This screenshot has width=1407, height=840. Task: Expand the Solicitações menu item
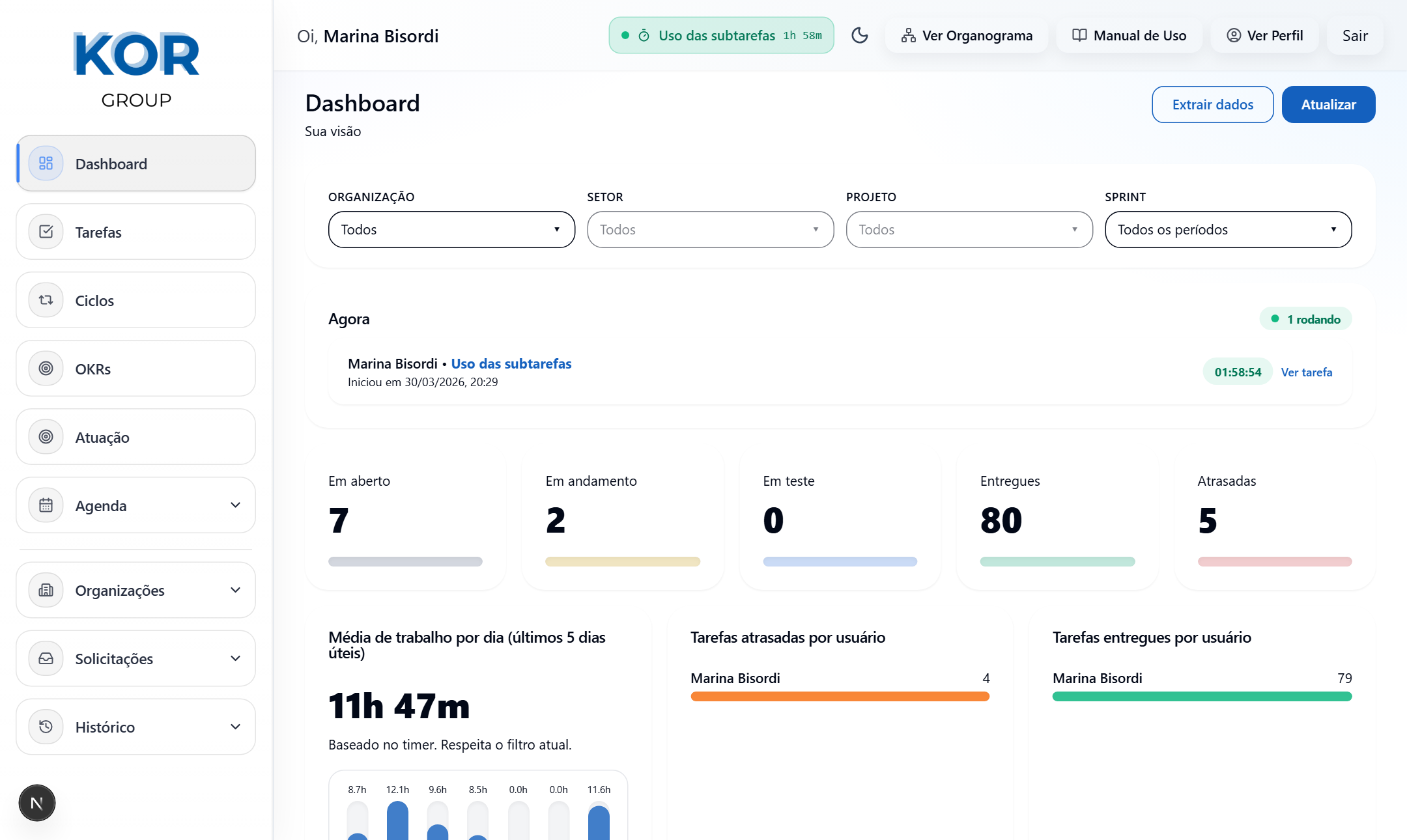[135, 658]
